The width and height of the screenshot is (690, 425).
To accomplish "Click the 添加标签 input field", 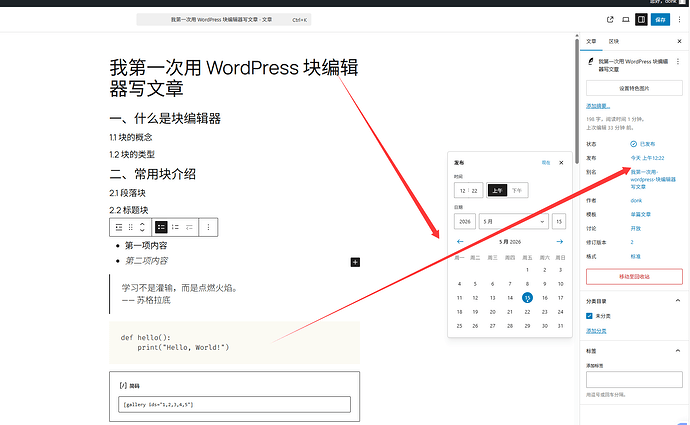I will 634,379.
